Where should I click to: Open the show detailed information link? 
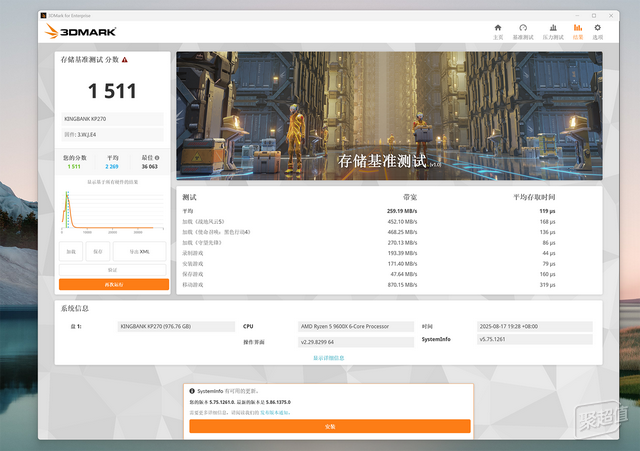[329, 358]
